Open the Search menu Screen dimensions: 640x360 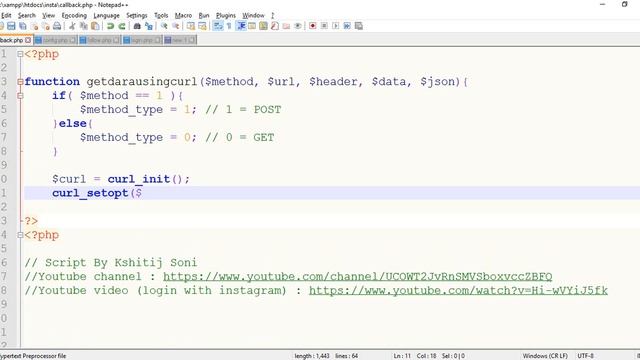point(27,16)
